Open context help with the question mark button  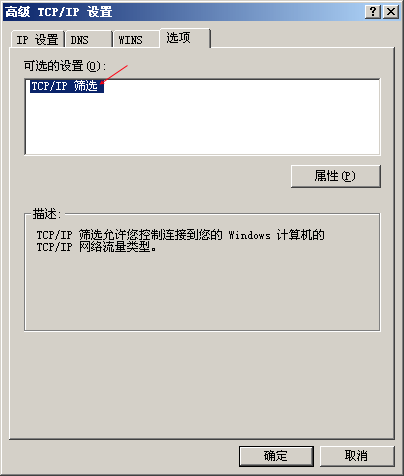tap(373, 12)
